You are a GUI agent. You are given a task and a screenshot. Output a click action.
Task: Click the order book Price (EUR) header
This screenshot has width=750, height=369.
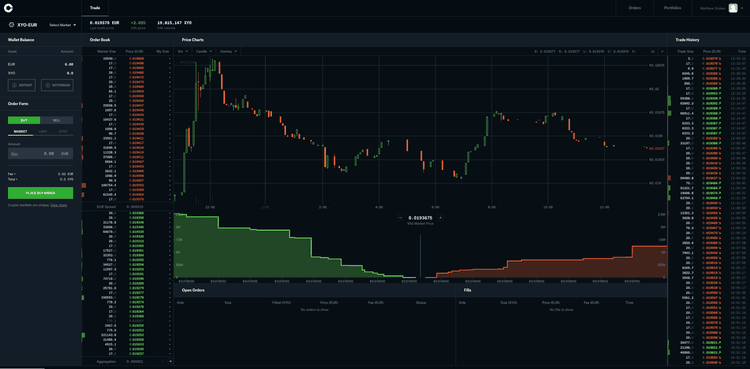click(x=134, y=51)
